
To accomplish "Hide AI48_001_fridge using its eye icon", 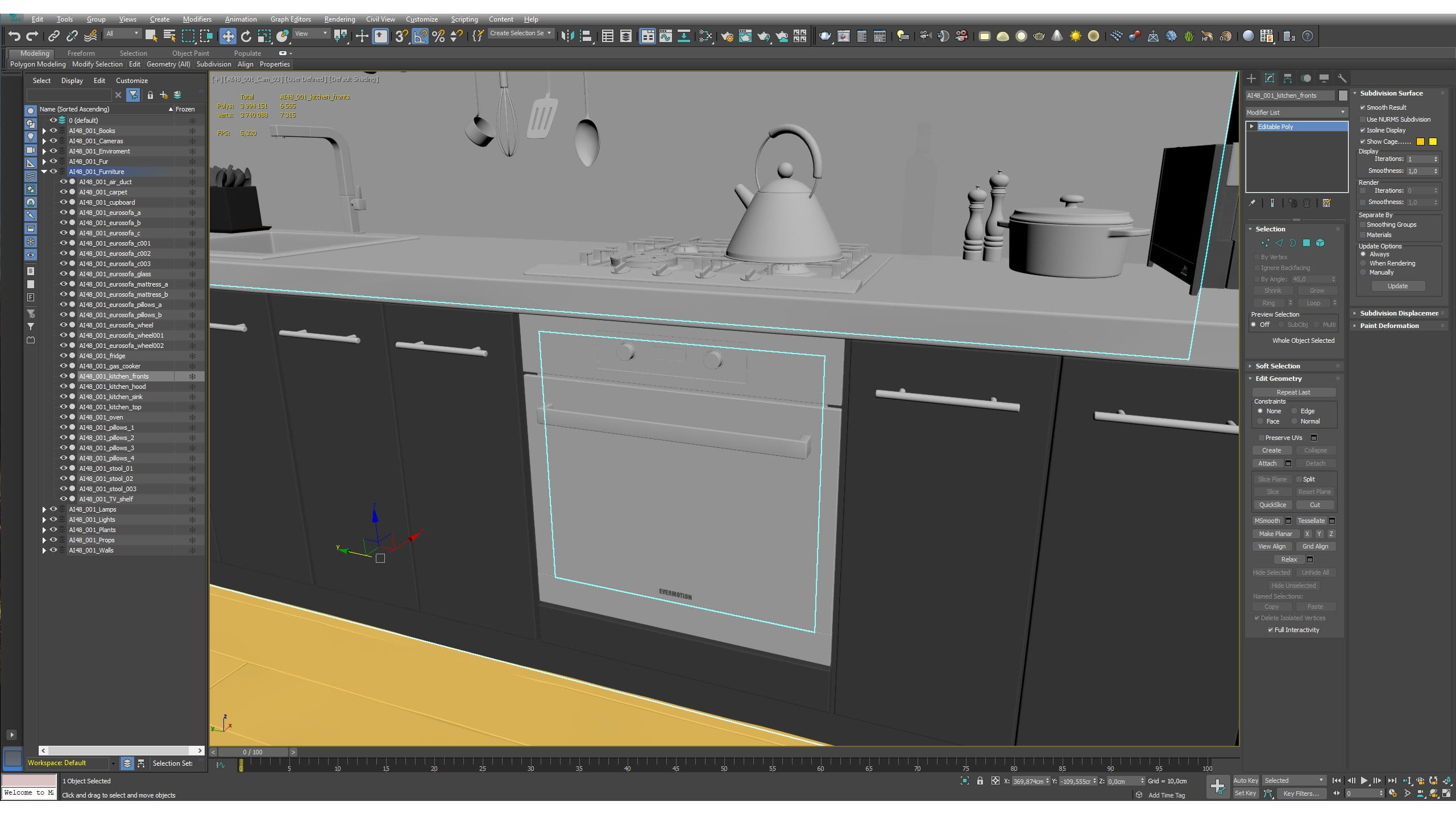I will (x=63, y=356).
